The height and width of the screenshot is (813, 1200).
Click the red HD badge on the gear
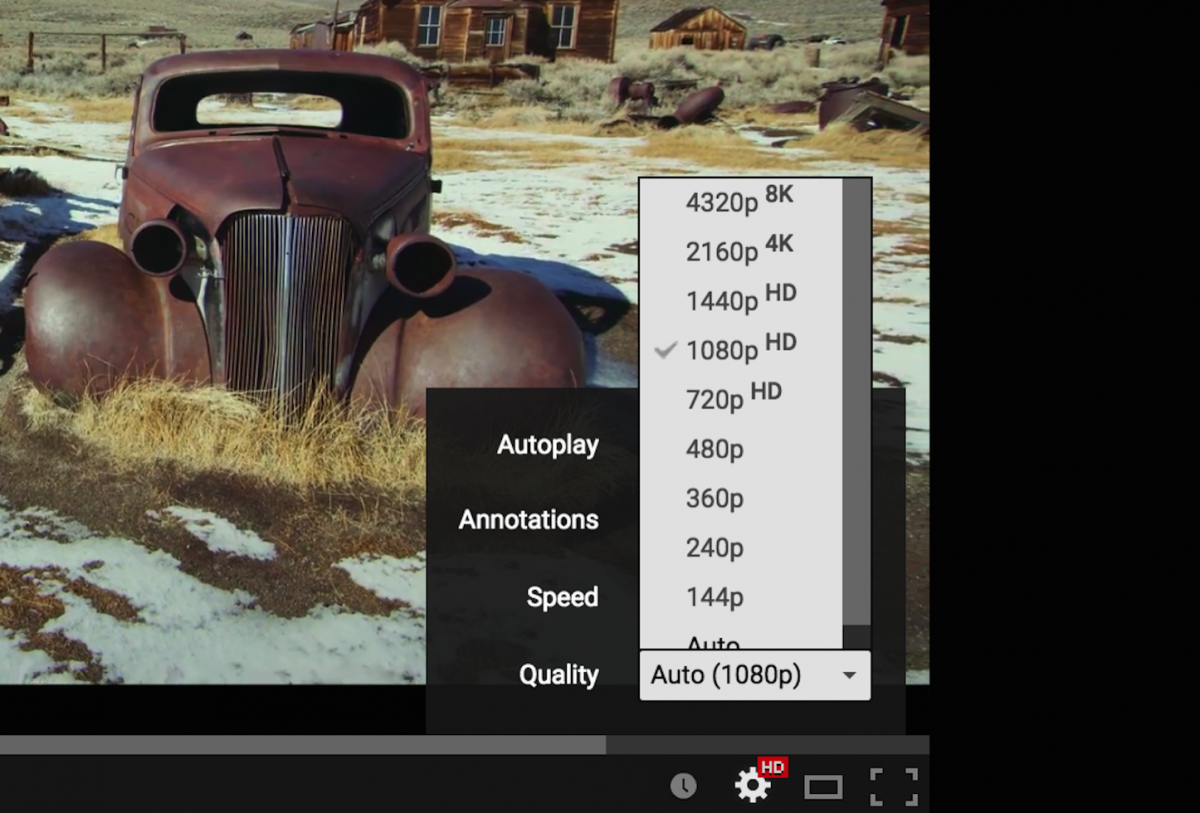(x=775, y=771)
